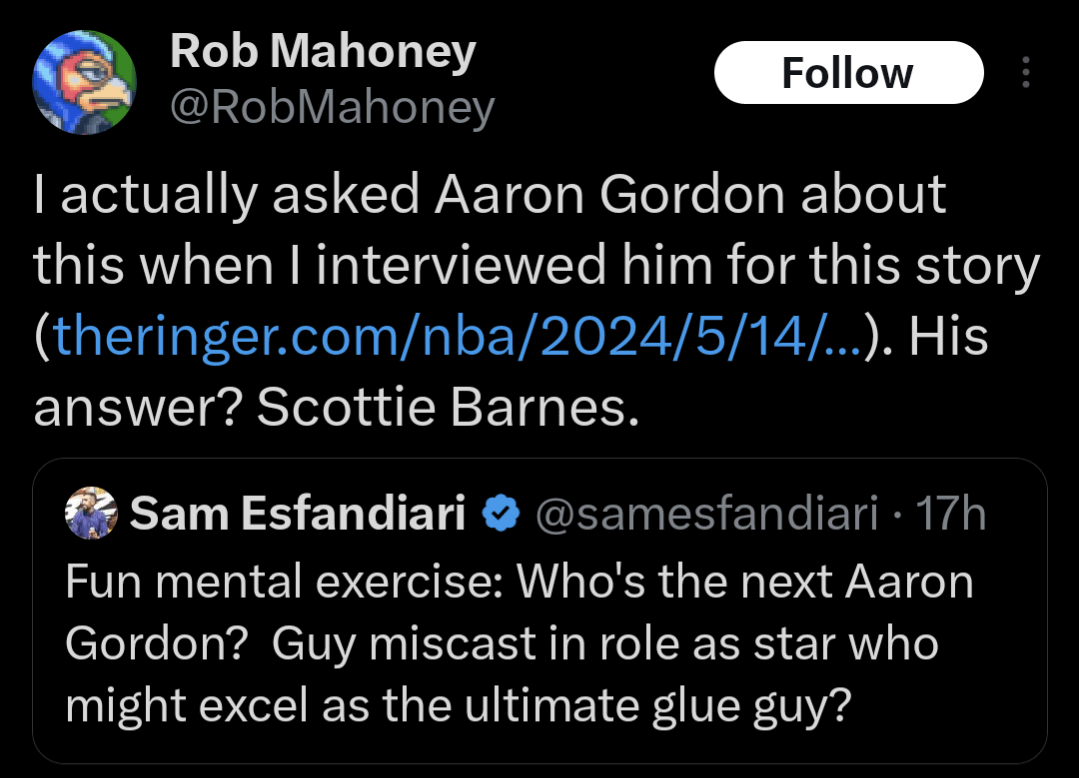This screenshot has height=778, width=1079.
Task: Click "Scottie Barnes" in the tweet
Action: pos(448,408)
